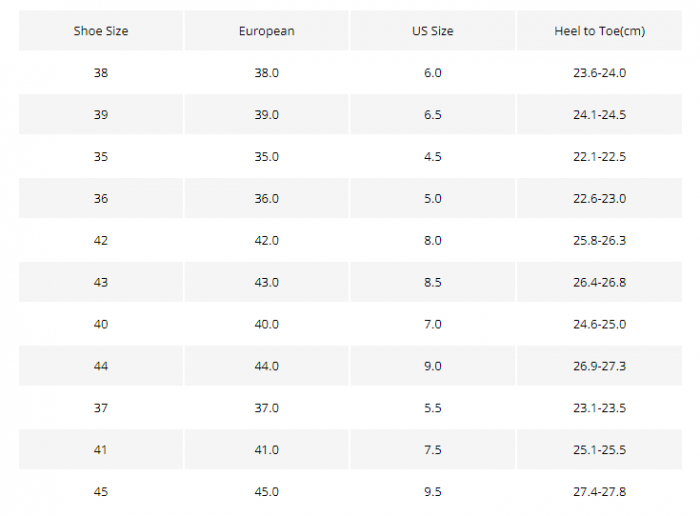Click the European 41.0 cell
Viewport: 700px width, 516px height.
pyautogui.click(x=266, y=450)
